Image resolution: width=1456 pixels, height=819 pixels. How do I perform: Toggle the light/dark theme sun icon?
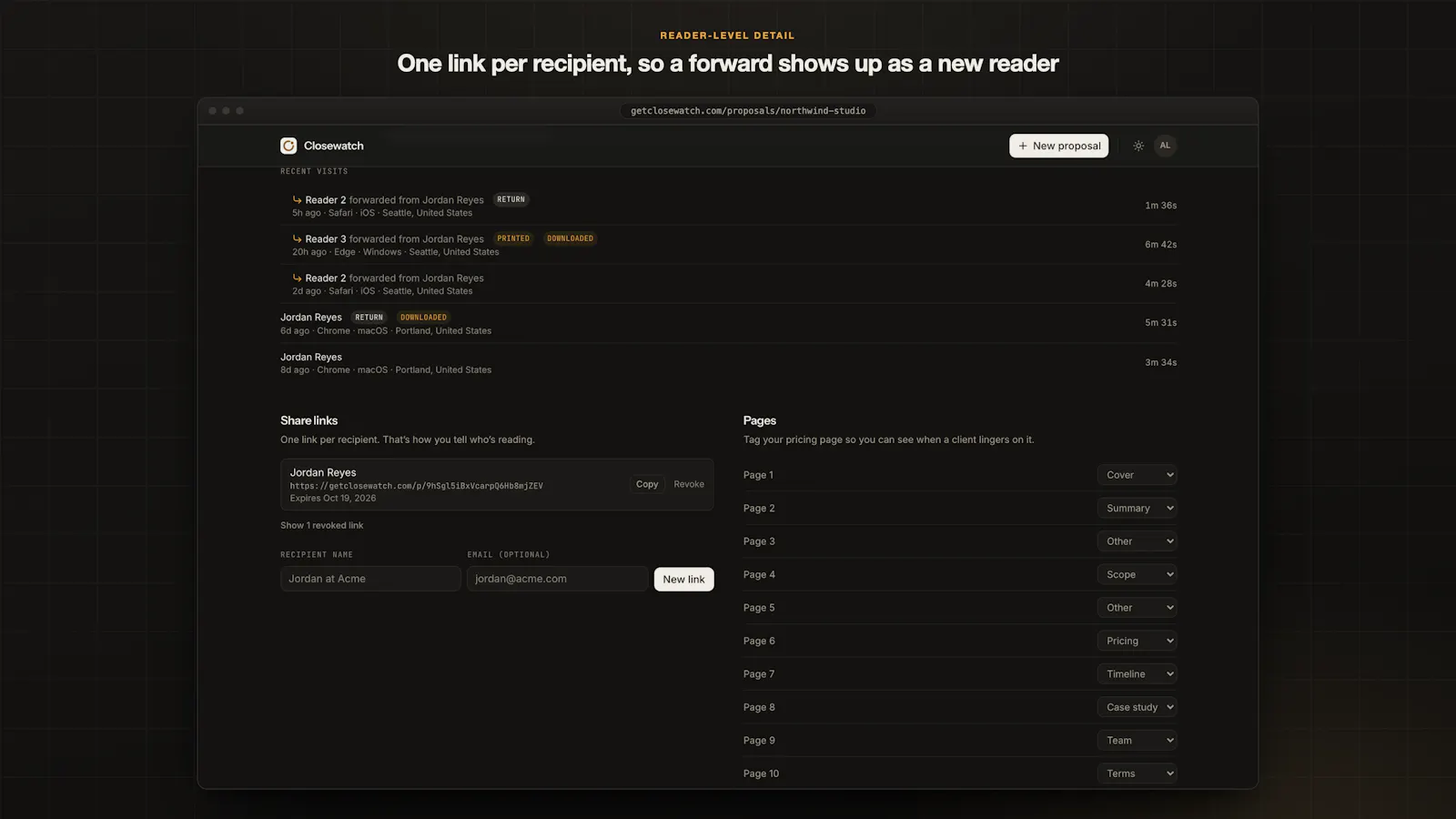(x=1138, y=146)
